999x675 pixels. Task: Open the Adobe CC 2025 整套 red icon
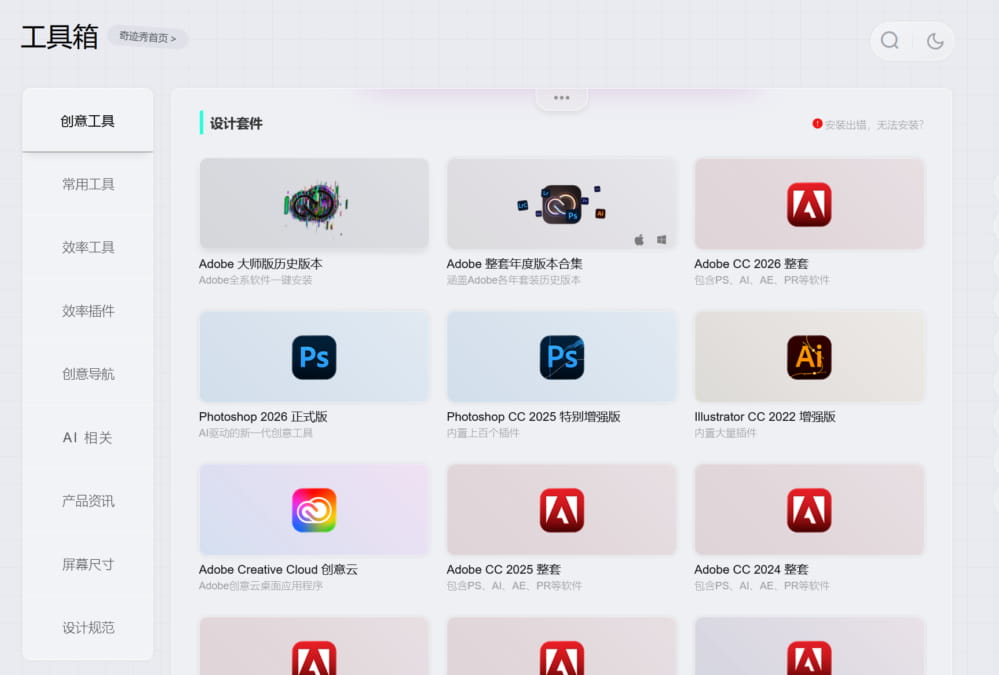(561, 510)
